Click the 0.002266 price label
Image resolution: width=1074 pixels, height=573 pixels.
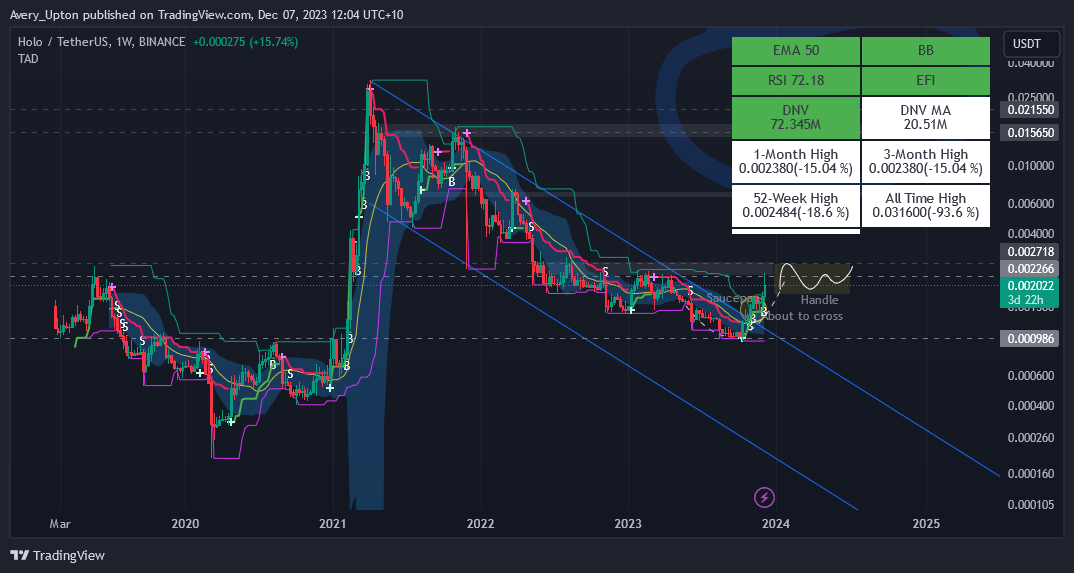pyautogui.click(x=1029, y=268)
